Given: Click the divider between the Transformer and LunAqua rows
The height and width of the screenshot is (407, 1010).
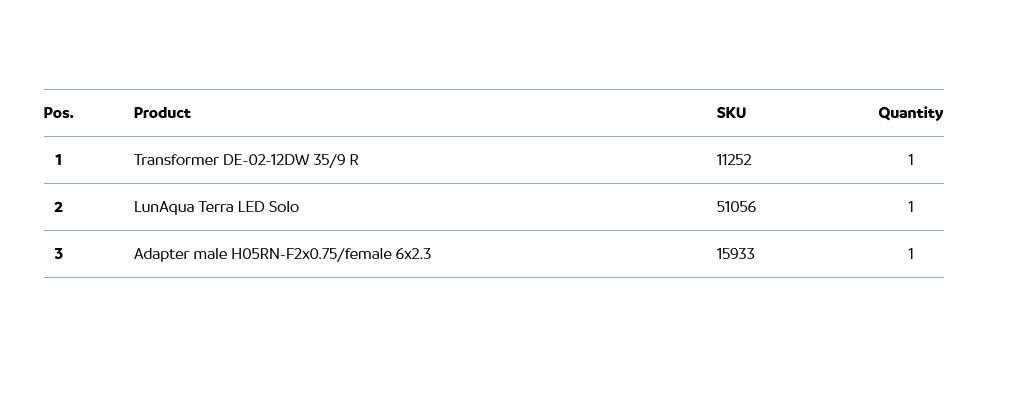Looking at the screenshot, I should tap(493, 183).
